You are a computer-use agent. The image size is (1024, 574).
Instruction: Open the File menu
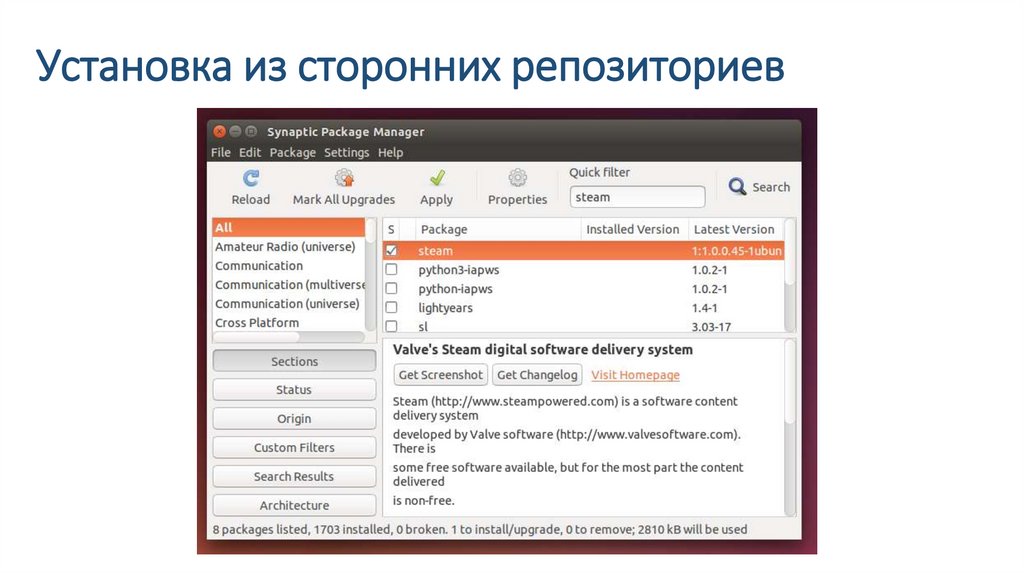point(221,152)
